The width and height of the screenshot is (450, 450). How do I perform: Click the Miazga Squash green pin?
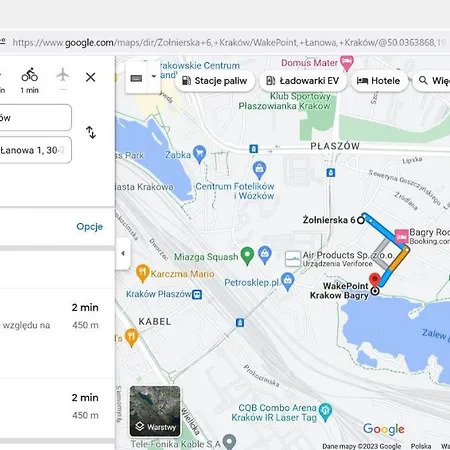247,256
